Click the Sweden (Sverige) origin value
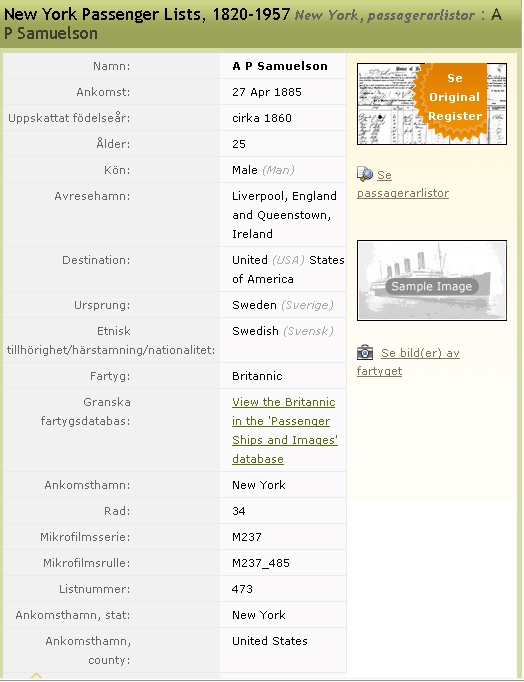 283,305
